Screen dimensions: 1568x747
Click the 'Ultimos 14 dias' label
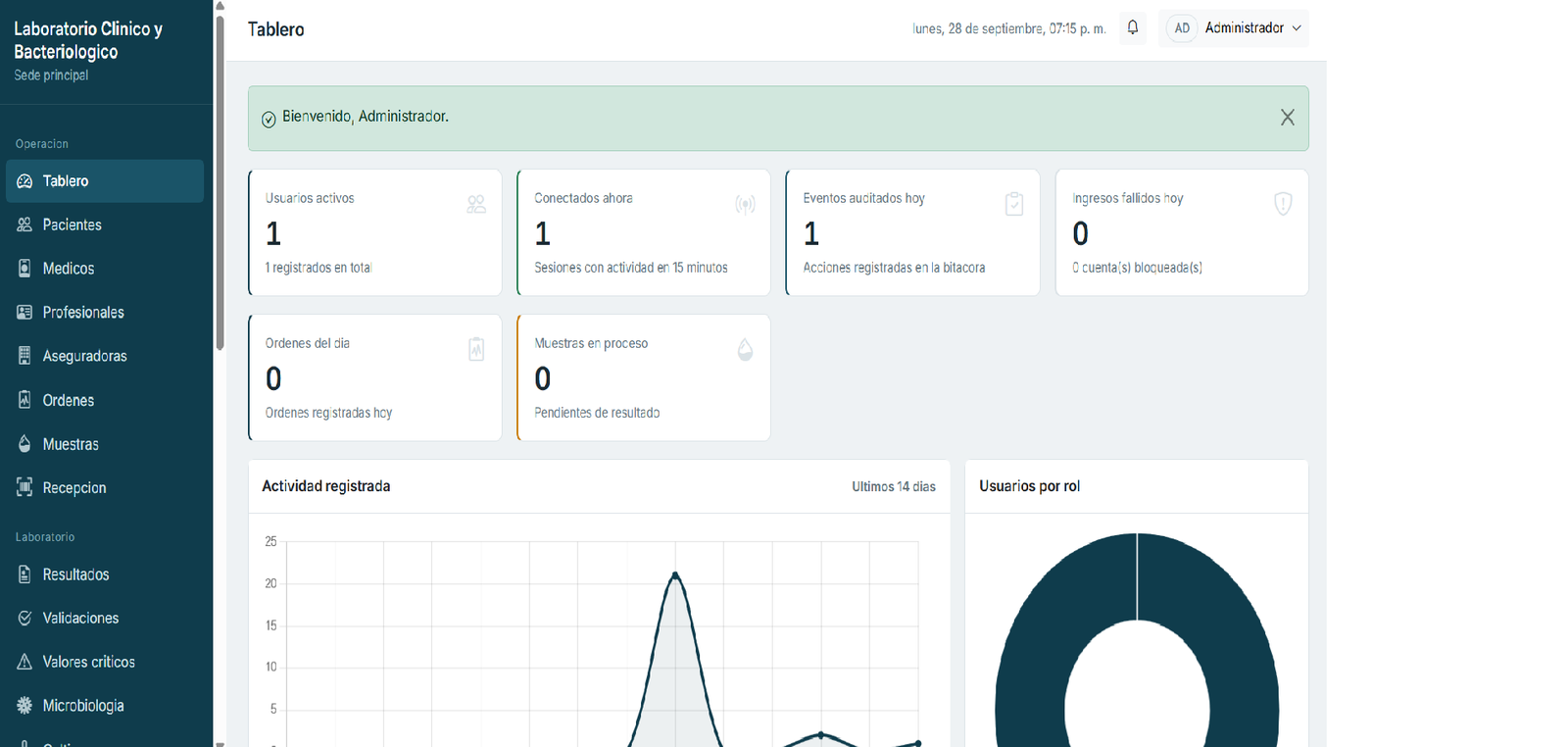tap(894, 486)
